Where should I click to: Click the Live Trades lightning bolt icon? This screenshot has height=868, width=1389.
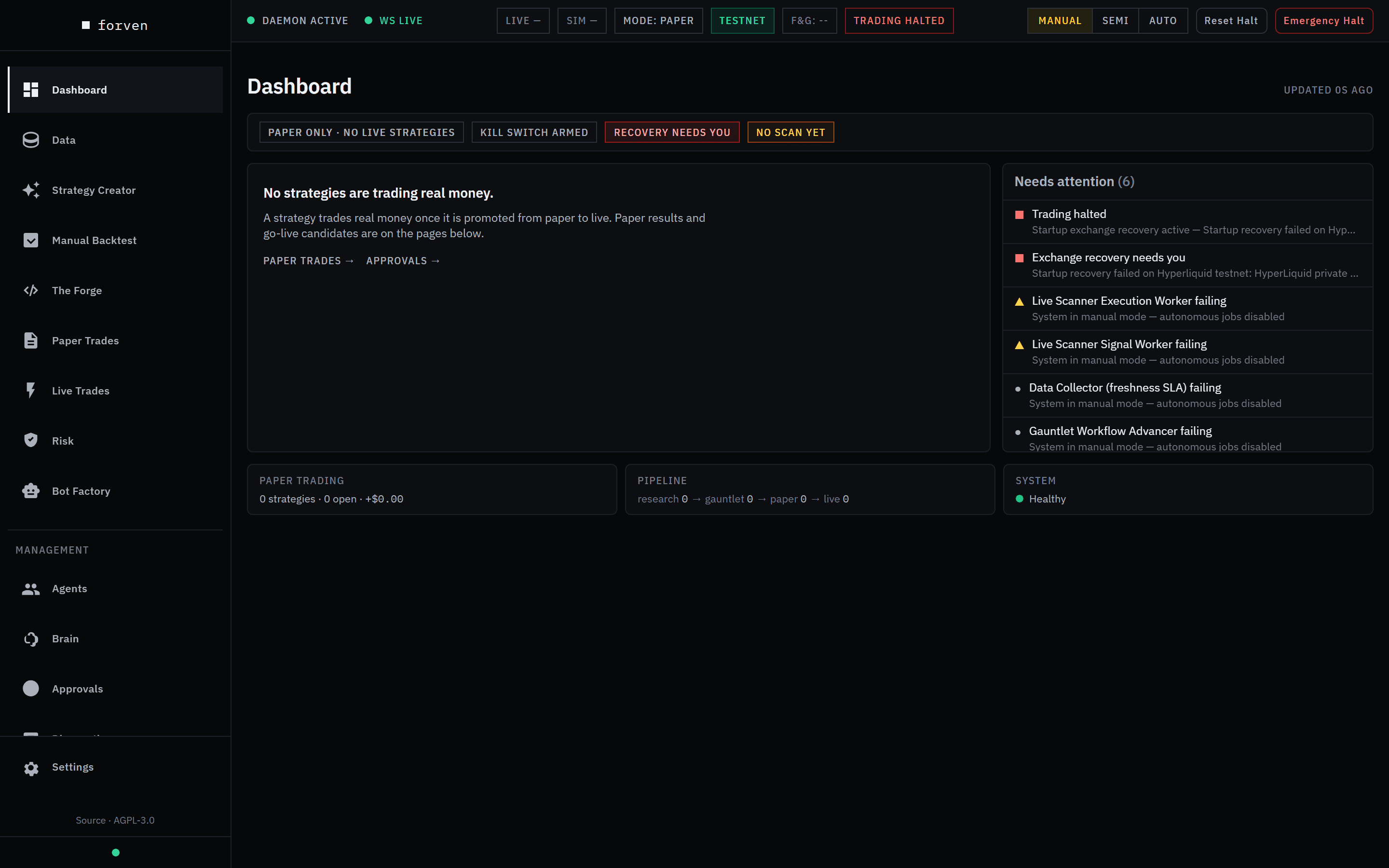[x=31, y=391]
